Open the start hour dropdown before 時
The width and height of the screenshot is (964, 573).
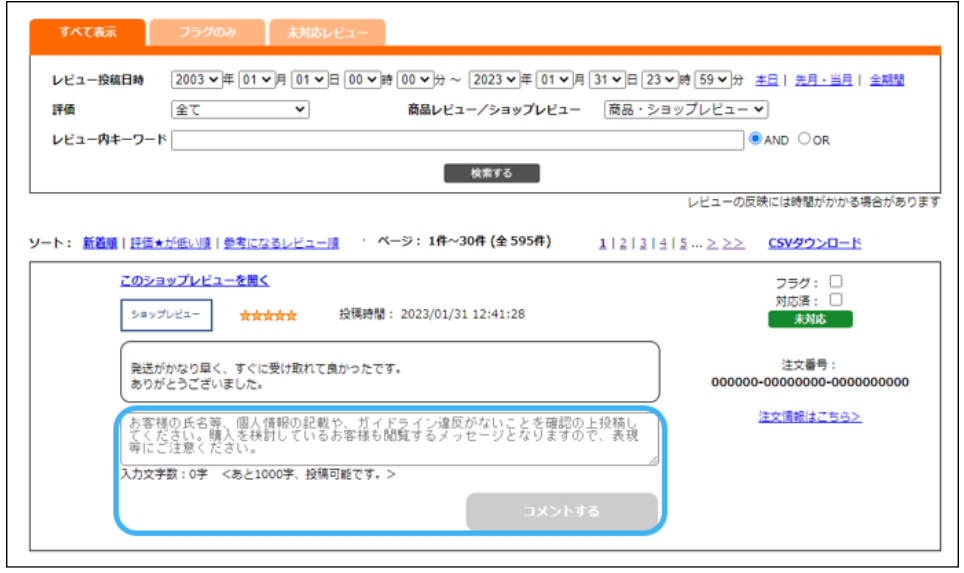pos(362,80)
